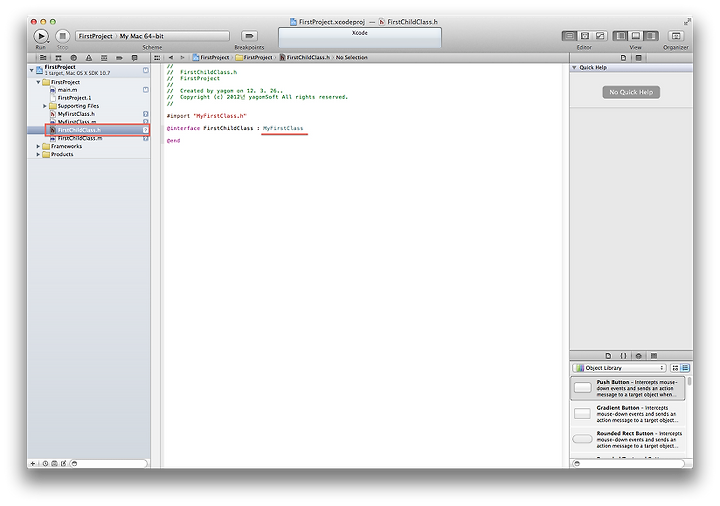The height and width of the screenshot is (506, 720).
Task: Filter navigator by recent files
Action: point(45,464)
